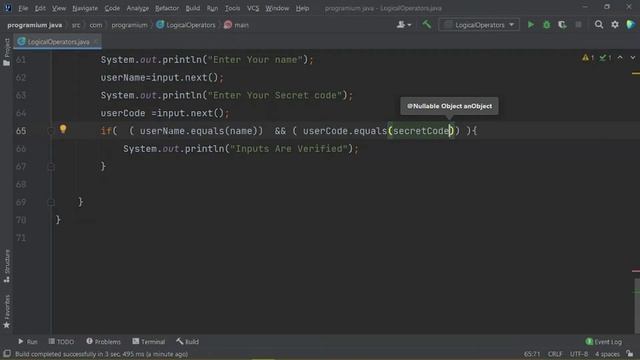
Task: Click the disabled stop button
Action: [578, 25]
